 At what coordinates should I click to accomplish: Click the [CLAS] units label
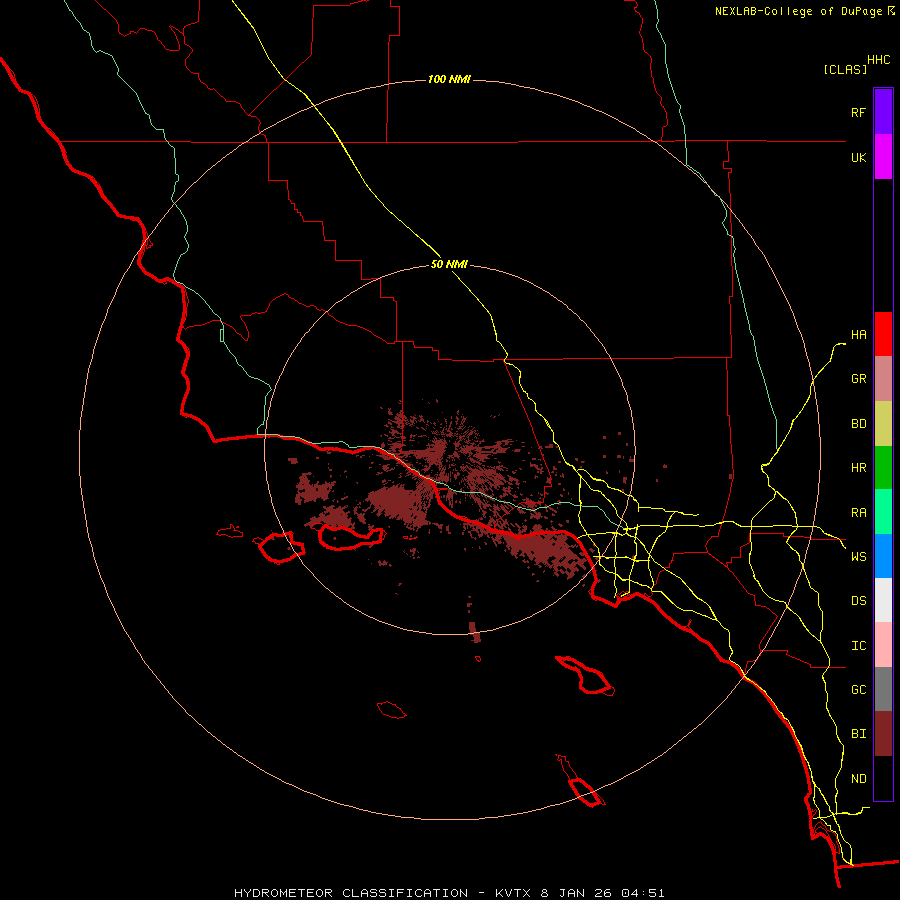pyautogui.click(x=845, y=70)
